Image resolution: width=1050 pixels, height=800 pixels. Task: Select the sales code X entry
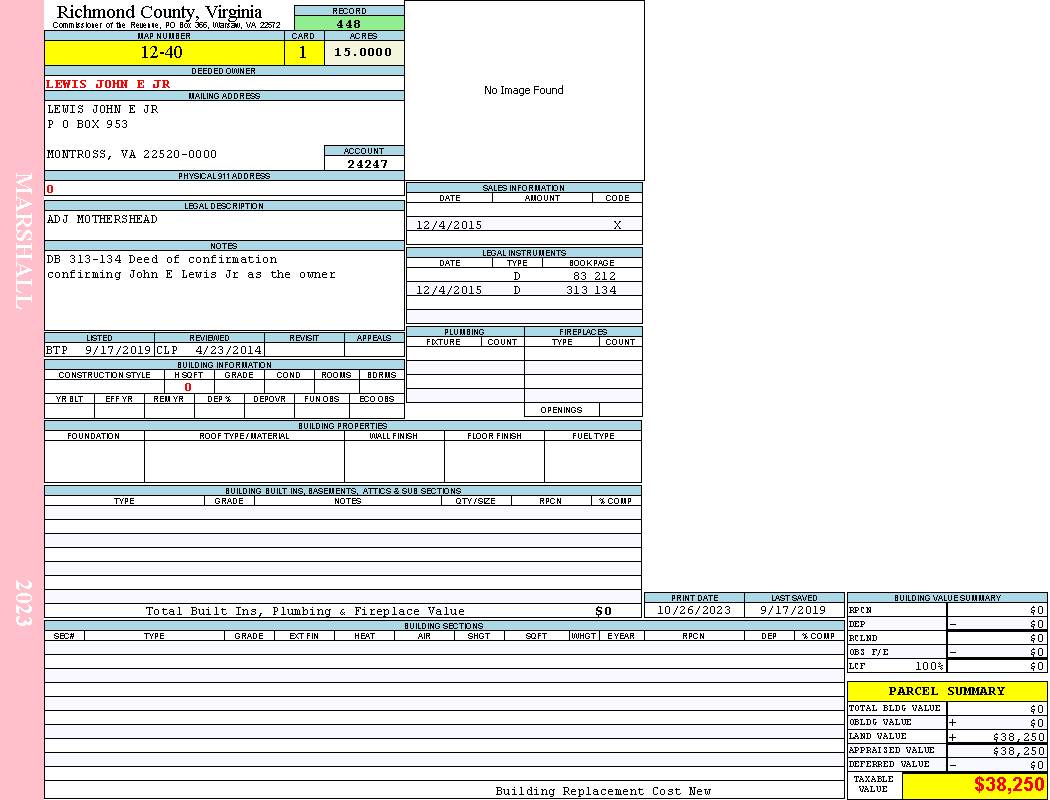[x=617, y=226]
